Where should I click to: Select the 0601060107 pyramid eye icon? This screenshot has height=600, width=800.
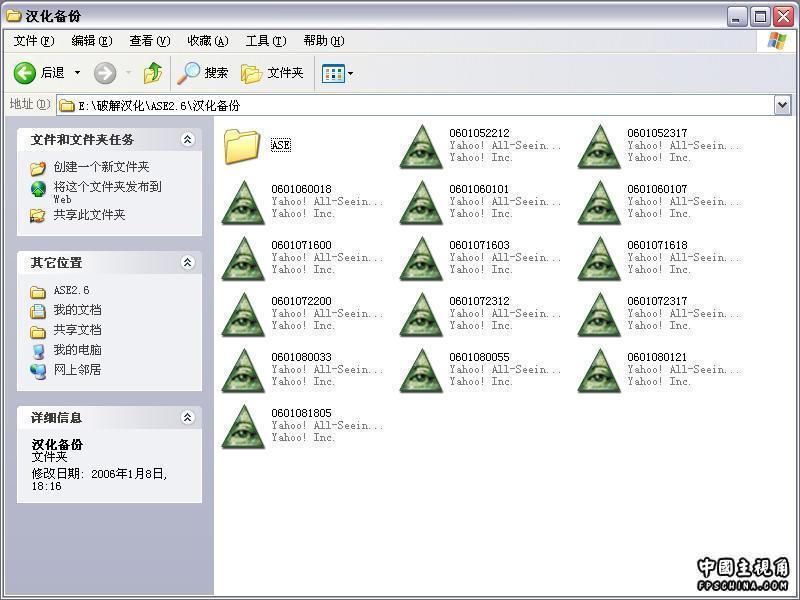[x=599, y=203]
